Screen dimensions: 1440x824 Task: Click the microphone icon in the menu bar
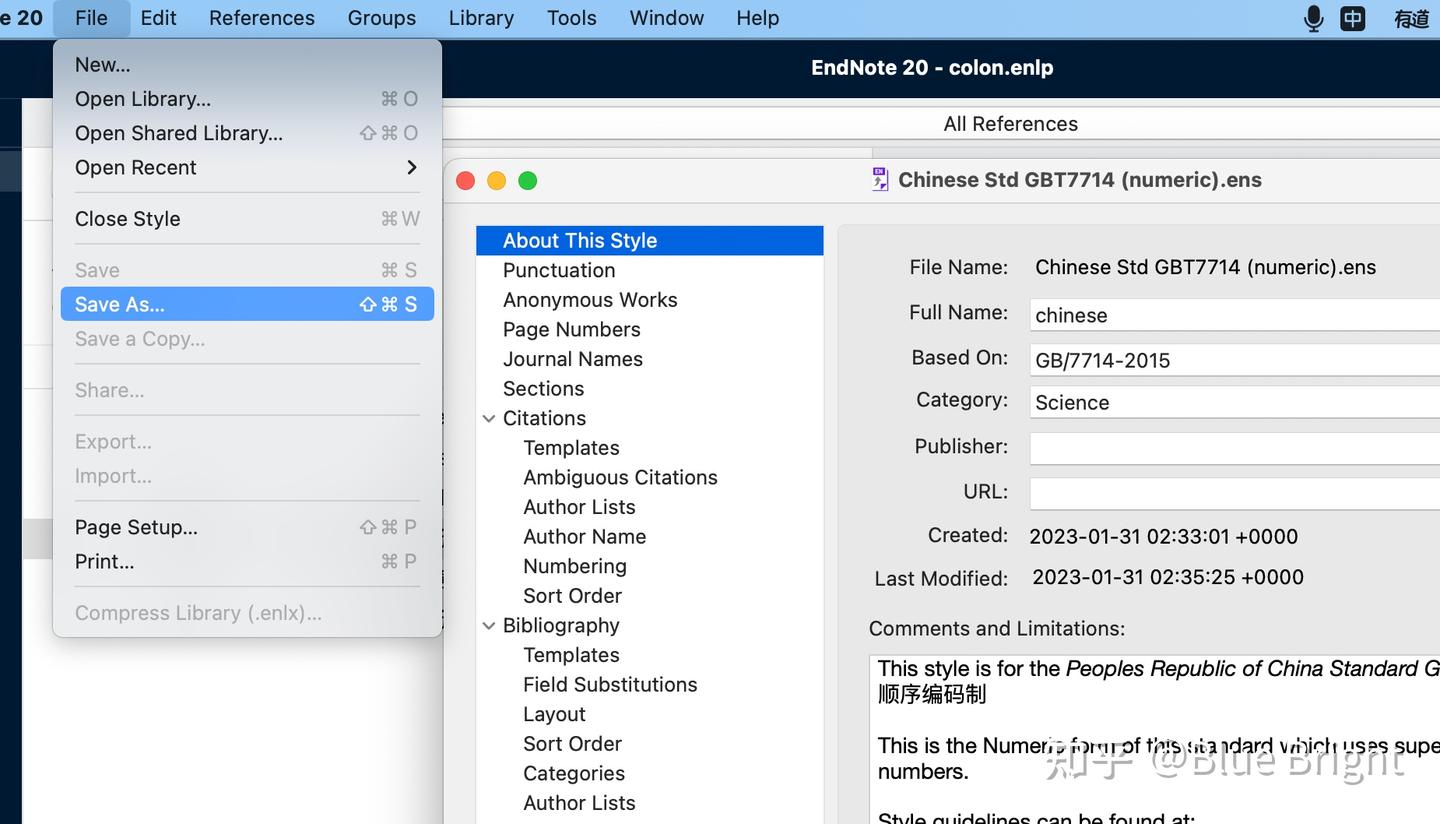pyautogui.click(x=1313, y=17)
